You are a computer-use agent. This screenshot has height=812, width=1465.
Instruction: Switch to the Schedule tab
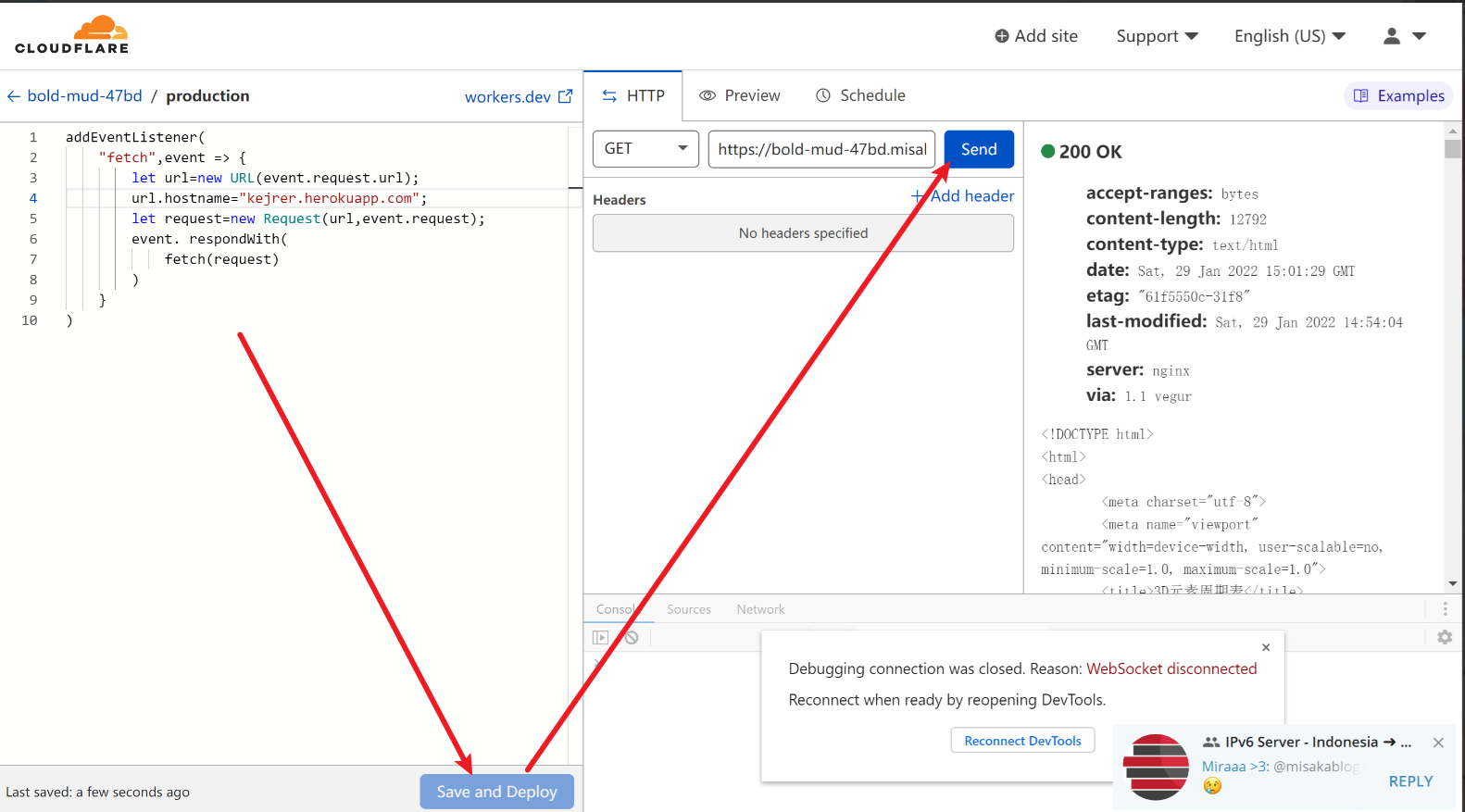click(860, 95)
